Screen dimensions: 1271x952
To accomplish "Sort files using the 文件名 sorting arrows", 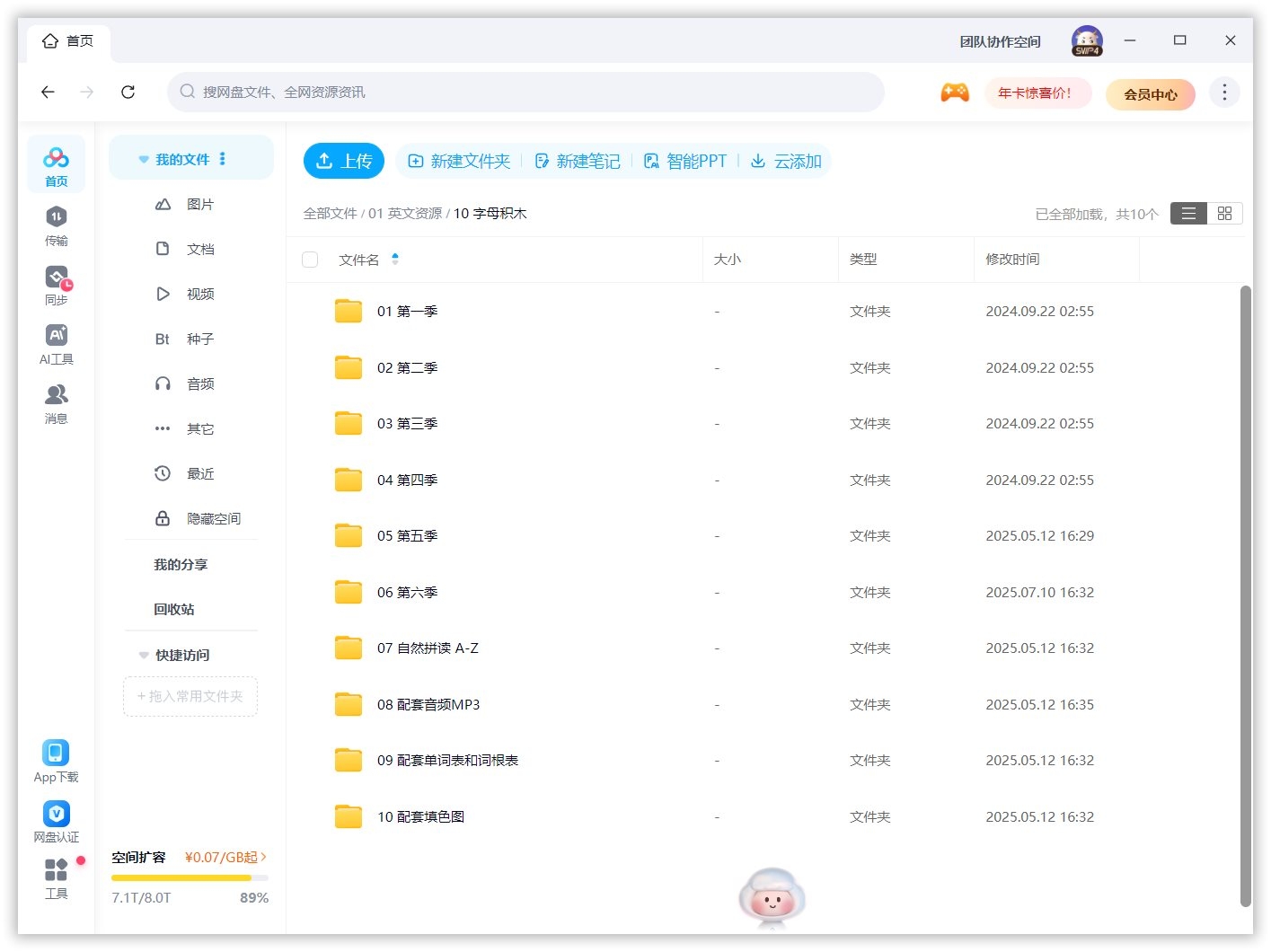I will point(395,259).
